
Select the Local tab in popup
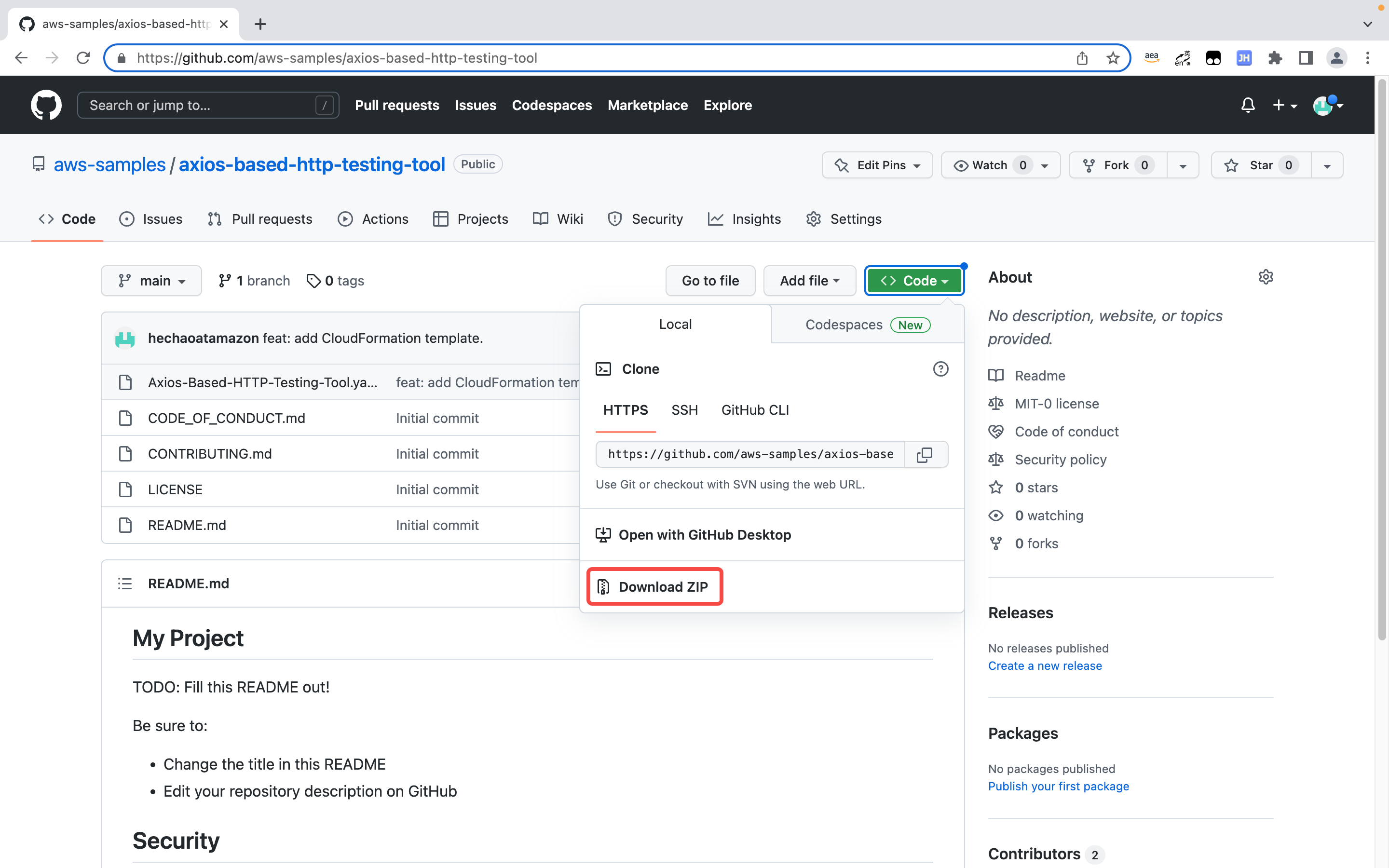click(676, 325)
